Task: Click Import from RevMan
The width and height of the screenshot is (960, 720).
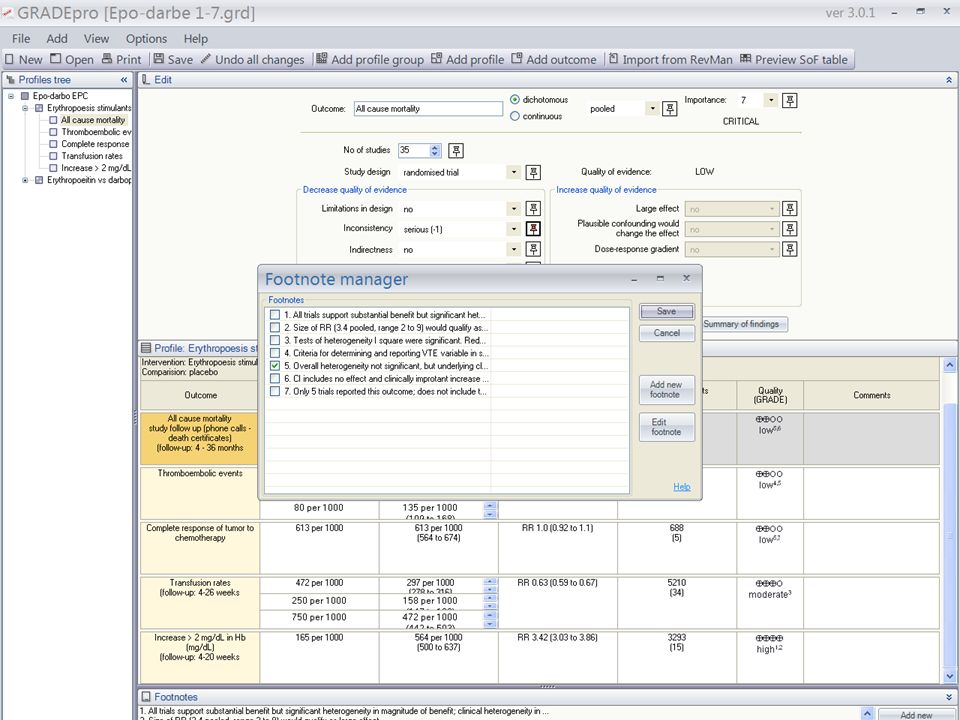Action: point(671,59)
